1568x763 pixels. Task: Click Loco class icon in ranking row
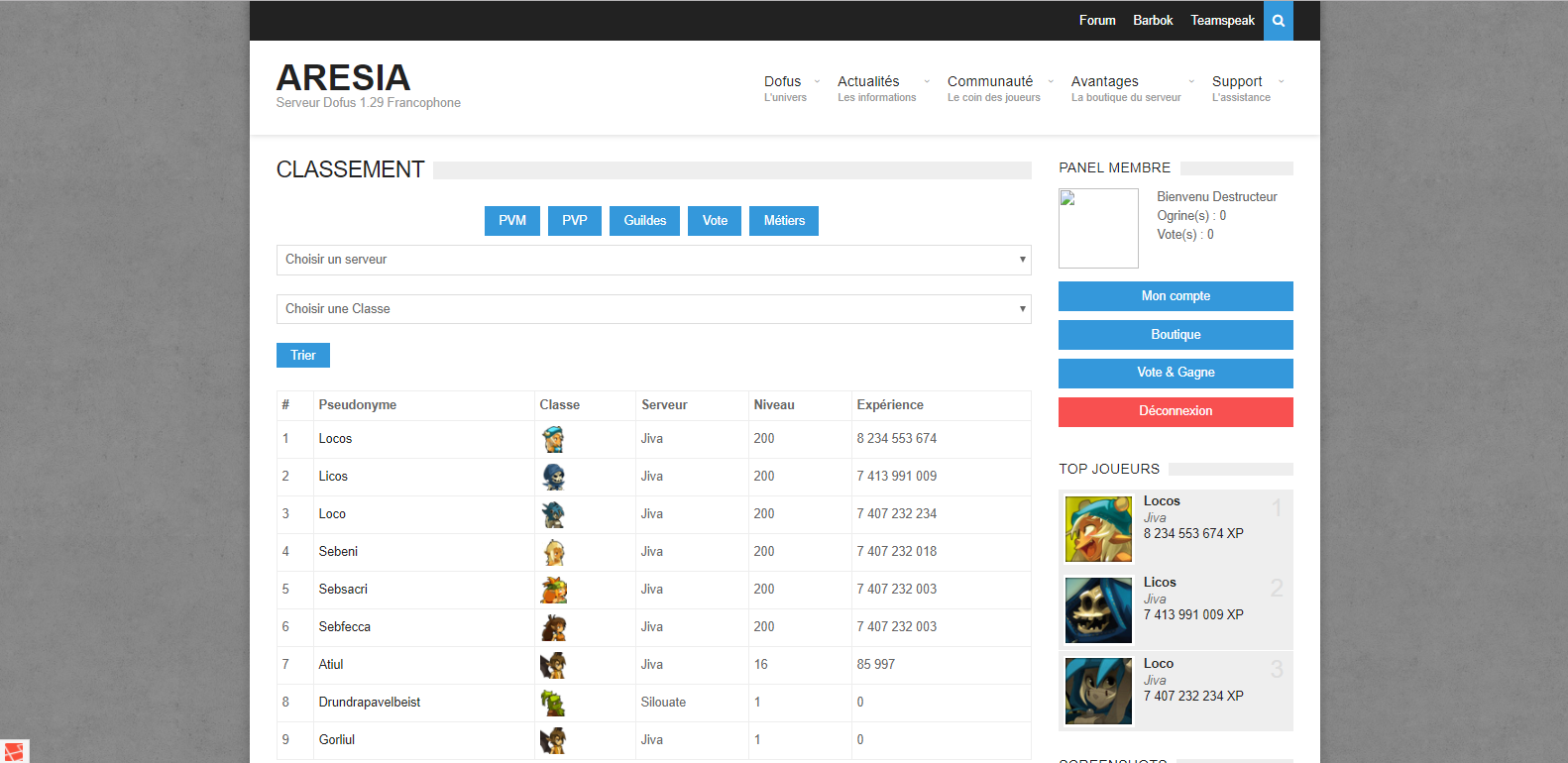[x=553, y=514]
